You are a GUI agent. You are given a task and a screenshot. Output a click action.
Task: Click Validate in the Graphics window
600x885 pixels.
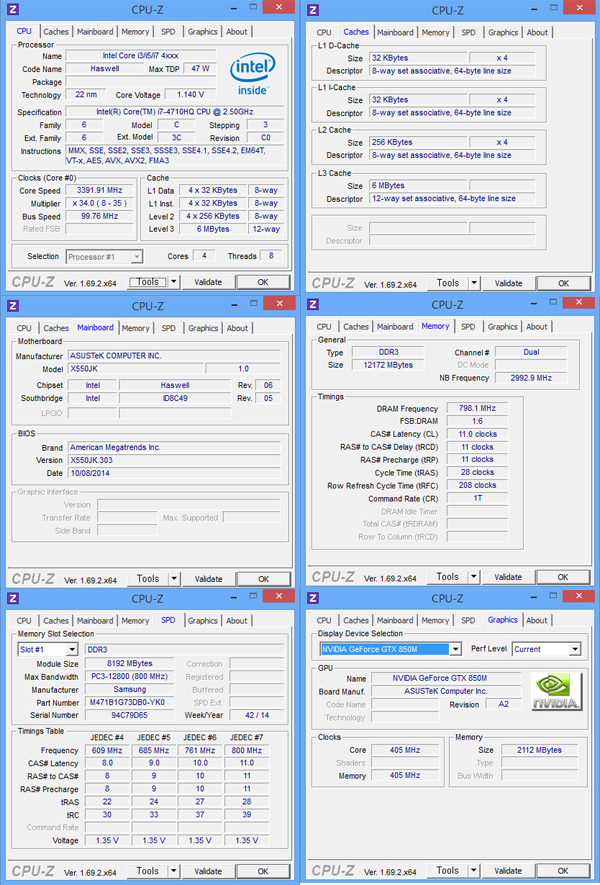click(x=508, y=870)
